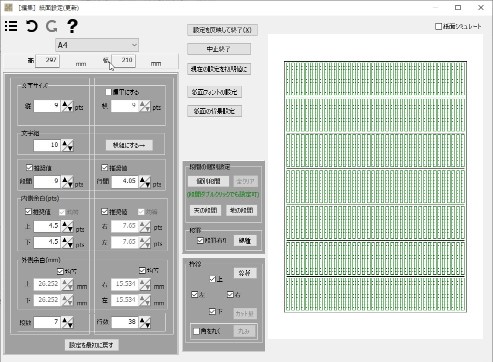Screen dimensions: 493x362
Task: Click the 行数 spinner arrows beside 38
Action: (145, 322)
